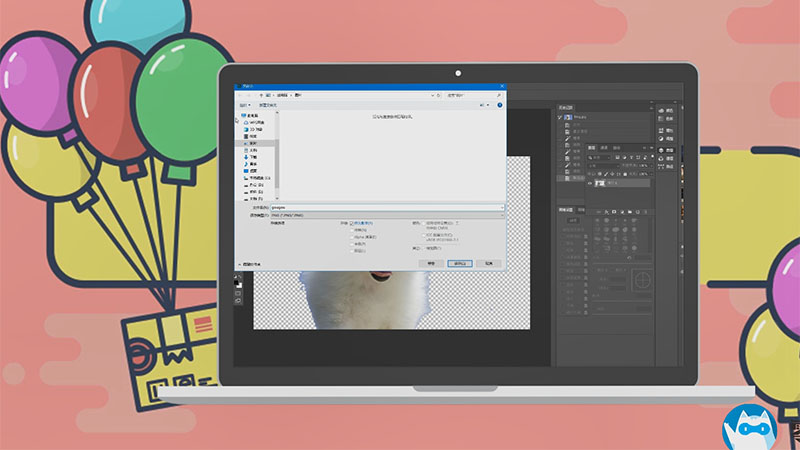Click the help icon in the dialog toolbar
800x450 pixels.
point(499,103)
